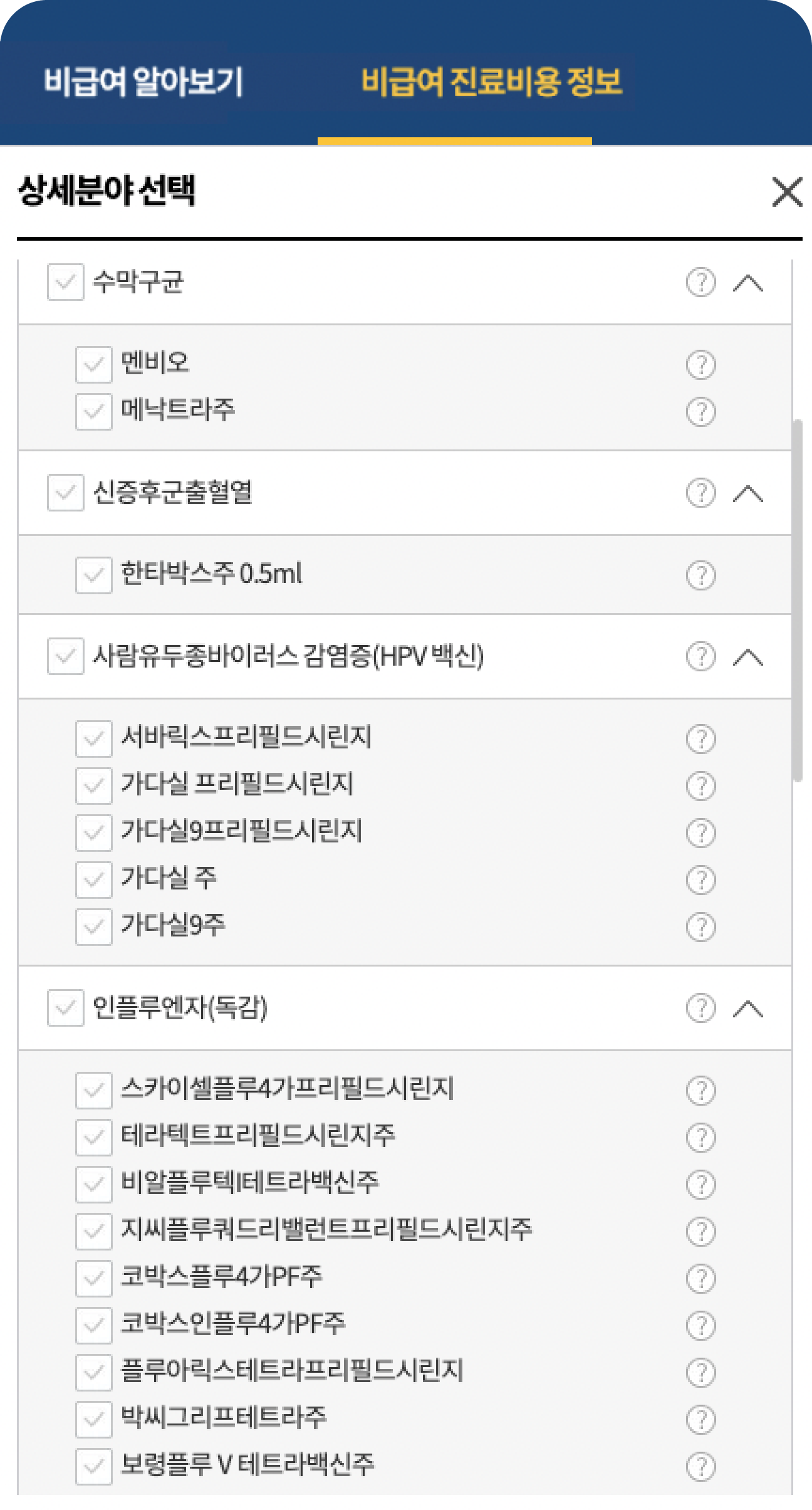
Task: Click the question mark icon beside 멘비오
Action: click(700, 364)
